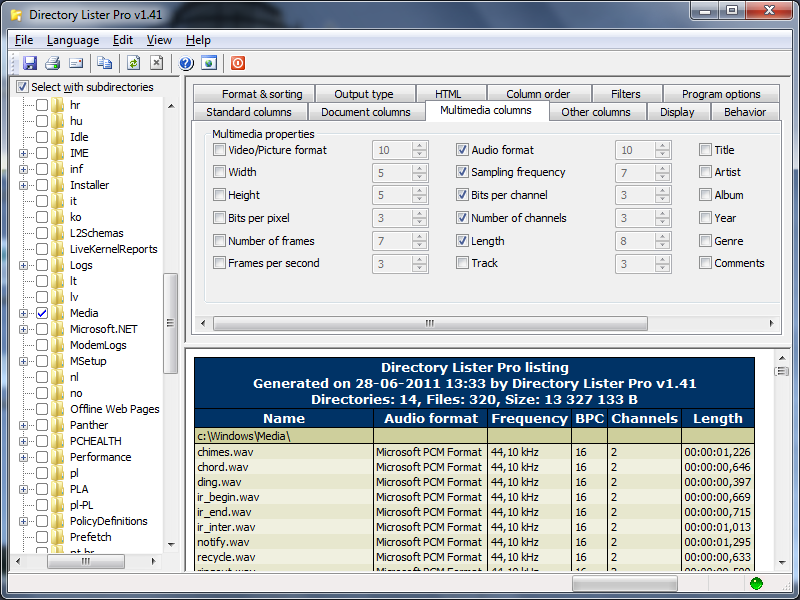Click the Print icon in toolbar
Viewport: 800px width, 600px height.
click(52, 63)
